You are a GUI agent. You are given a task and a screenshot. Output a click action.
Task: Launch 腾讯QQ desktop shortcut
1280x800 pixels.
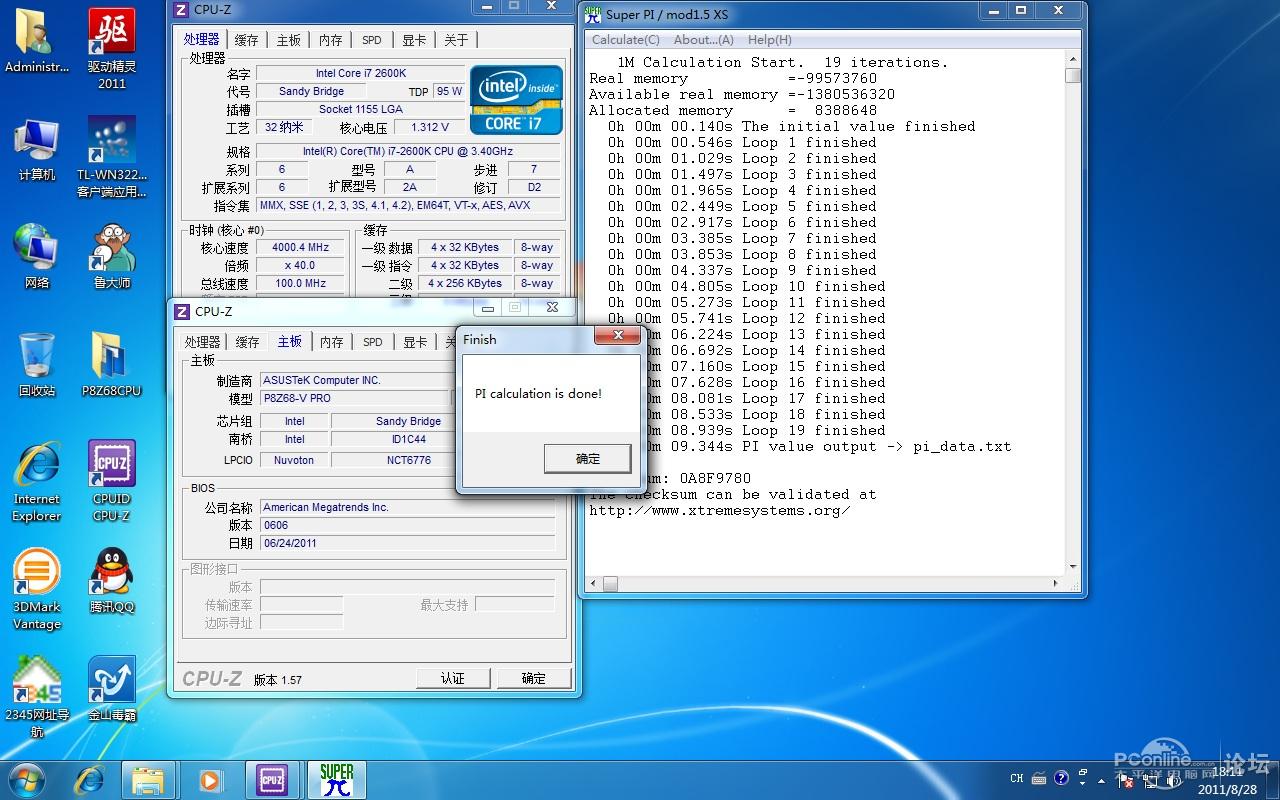tap(112, 582)
